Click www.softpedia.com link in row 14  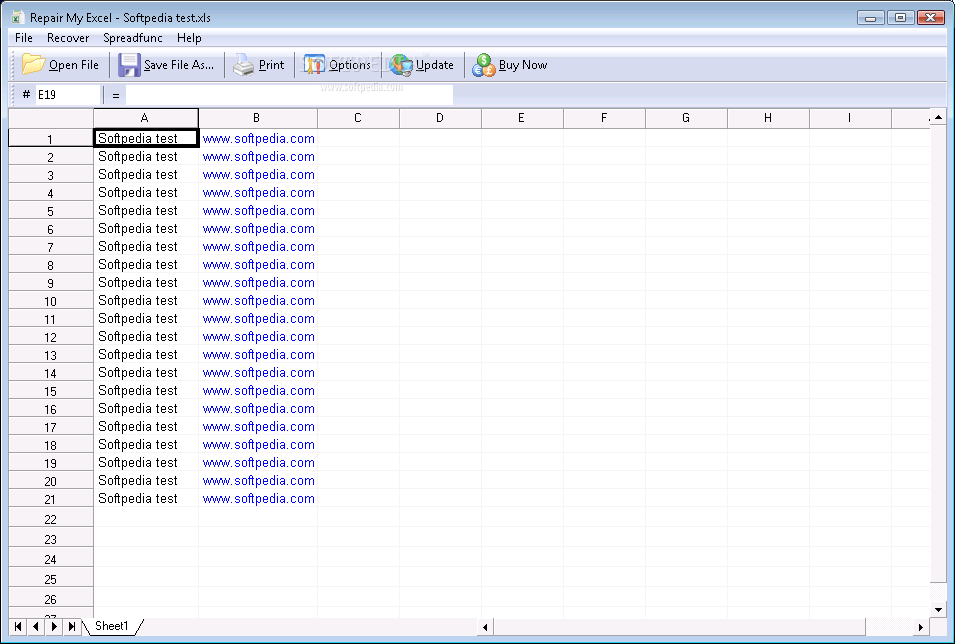click(259, 372)
